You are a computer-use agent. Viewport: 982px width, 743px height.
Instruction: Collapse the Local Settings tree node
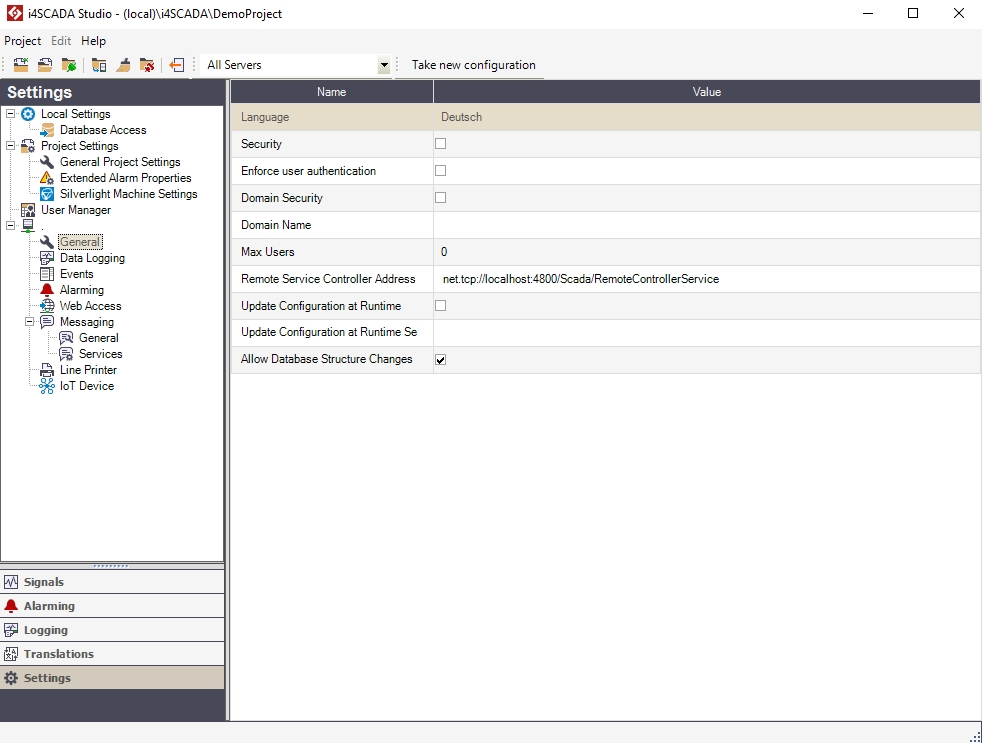pyautogui.click(x=11, y=114)
